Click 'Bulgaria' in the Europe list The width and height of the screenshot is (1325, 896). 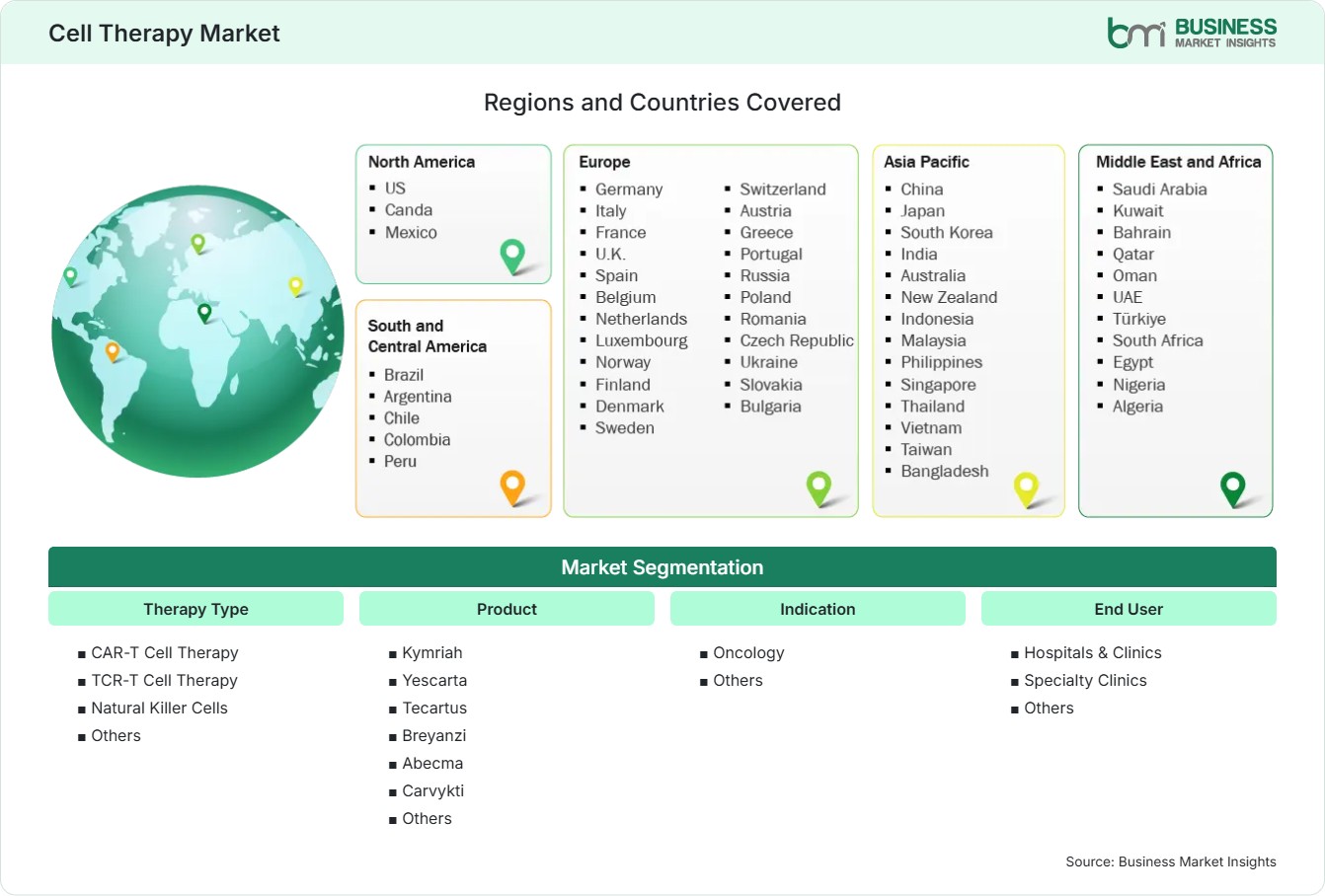[771, 407]
